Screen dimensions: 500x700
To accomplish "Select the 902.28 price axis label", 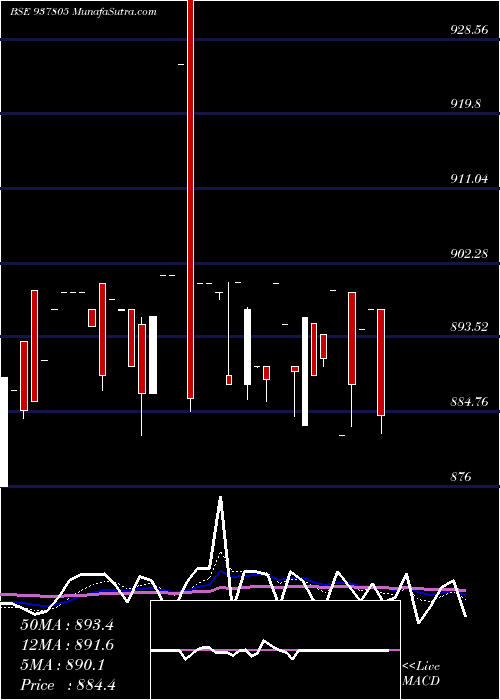I will 469,254.
